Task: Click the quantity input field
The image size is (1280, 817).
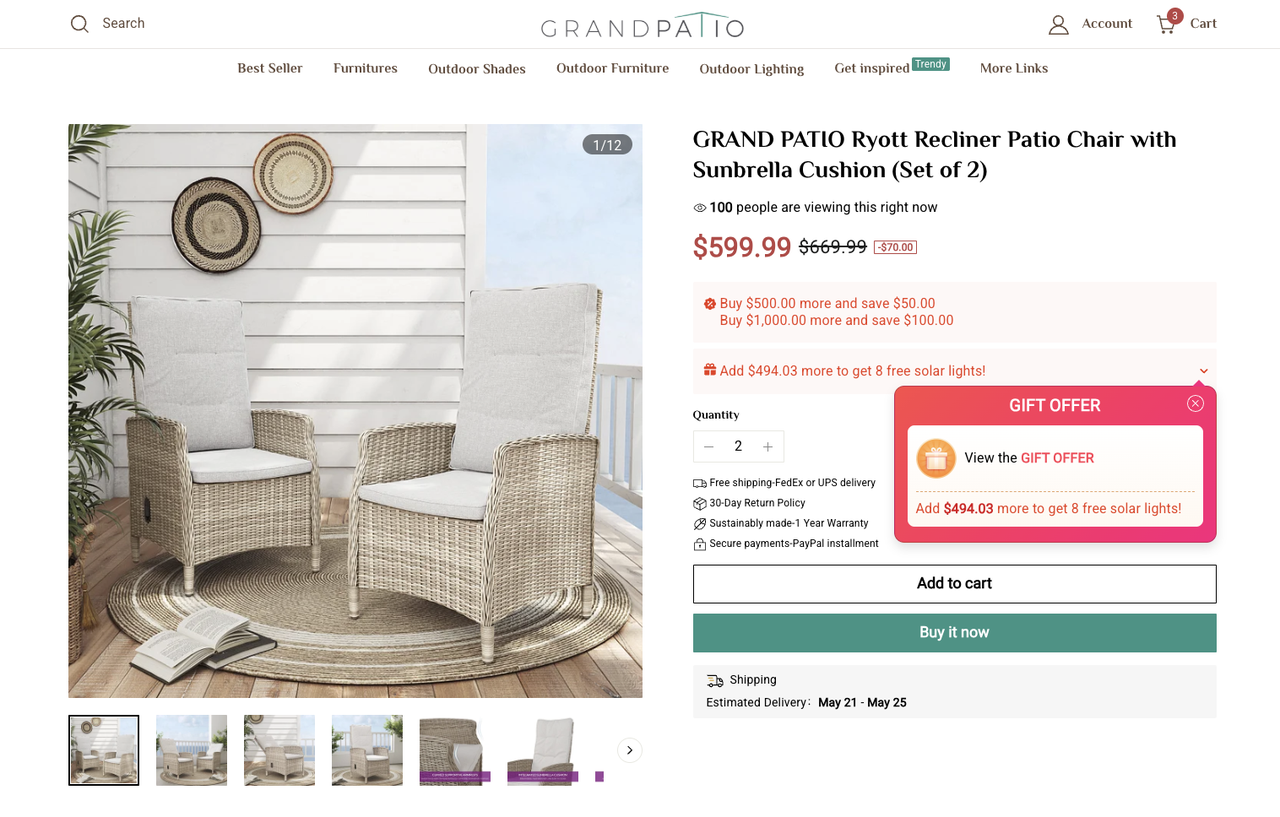Action: coord(738,447)
